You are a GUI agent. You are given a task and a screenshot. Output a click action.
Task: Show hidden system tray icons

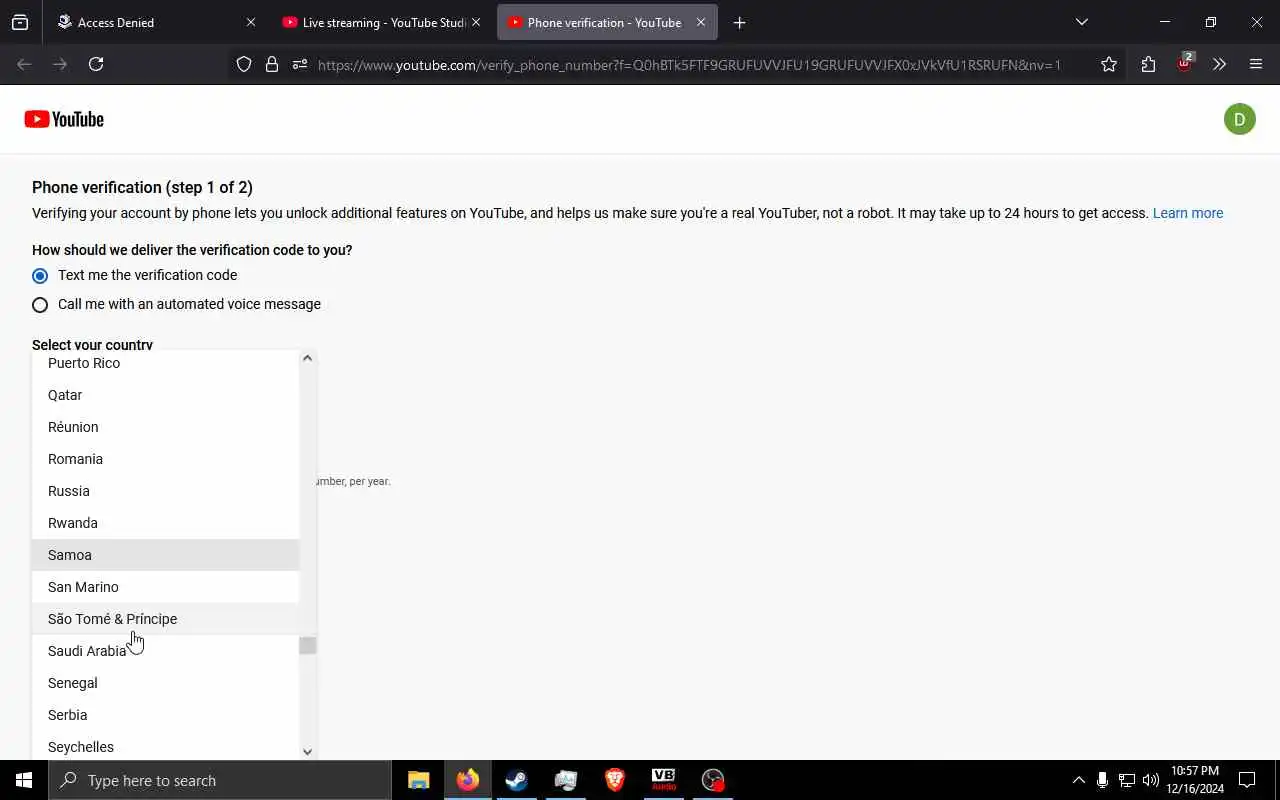click(1078, 780)
